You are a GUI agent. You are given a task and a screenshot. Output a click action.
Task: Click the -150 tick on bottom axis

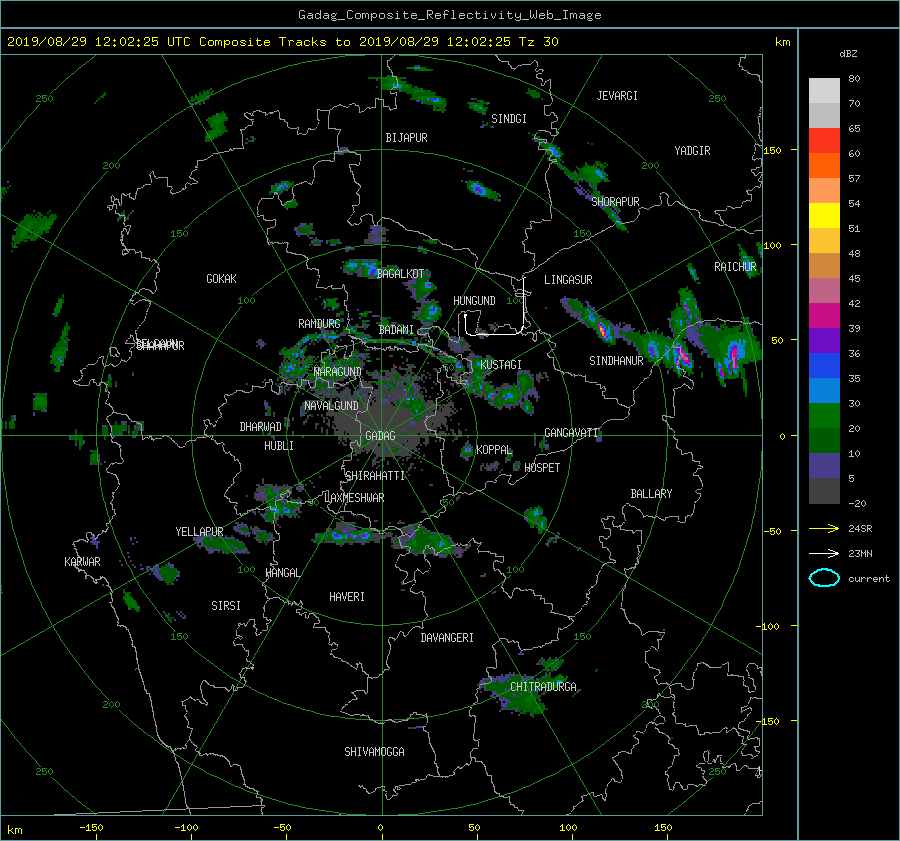91,828
